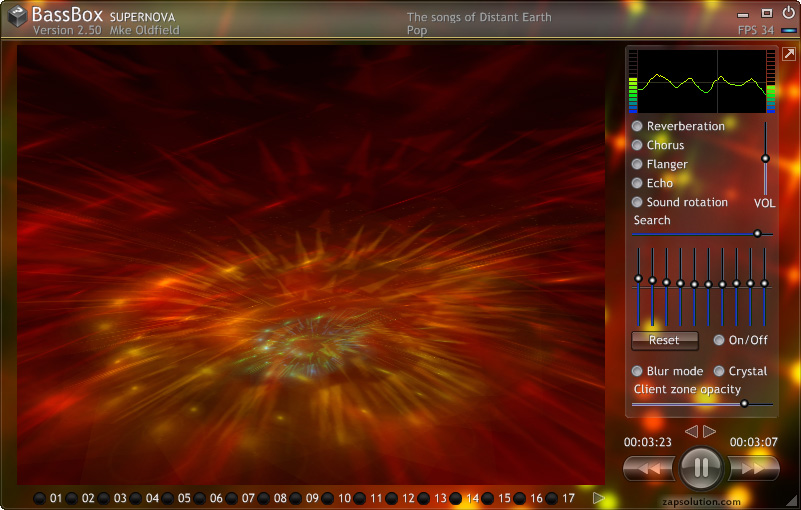
Task: Turn on the Flanger effect
Action: [x=637, y=164]
